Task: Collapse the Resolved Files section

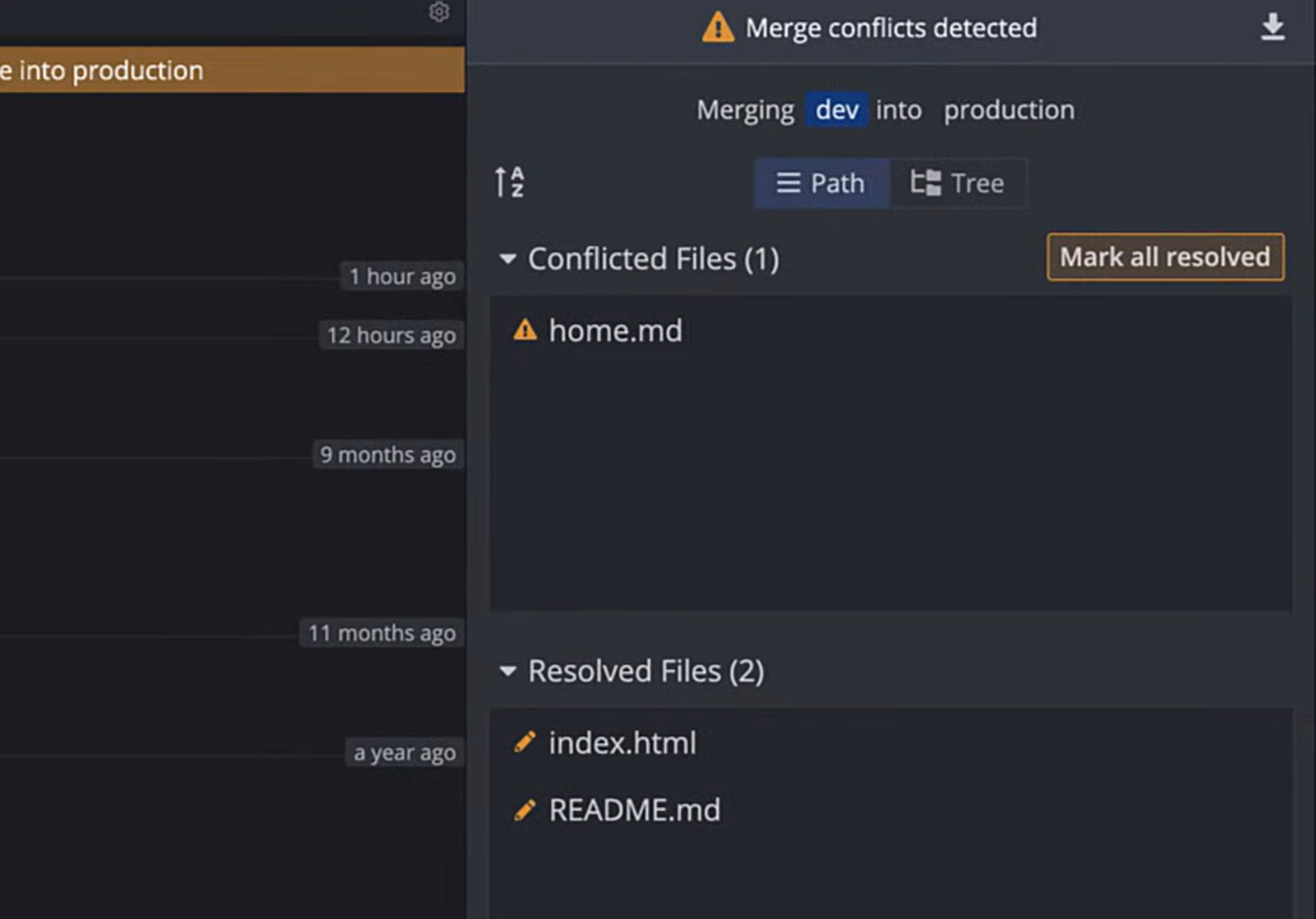Action: click(508, 671)
